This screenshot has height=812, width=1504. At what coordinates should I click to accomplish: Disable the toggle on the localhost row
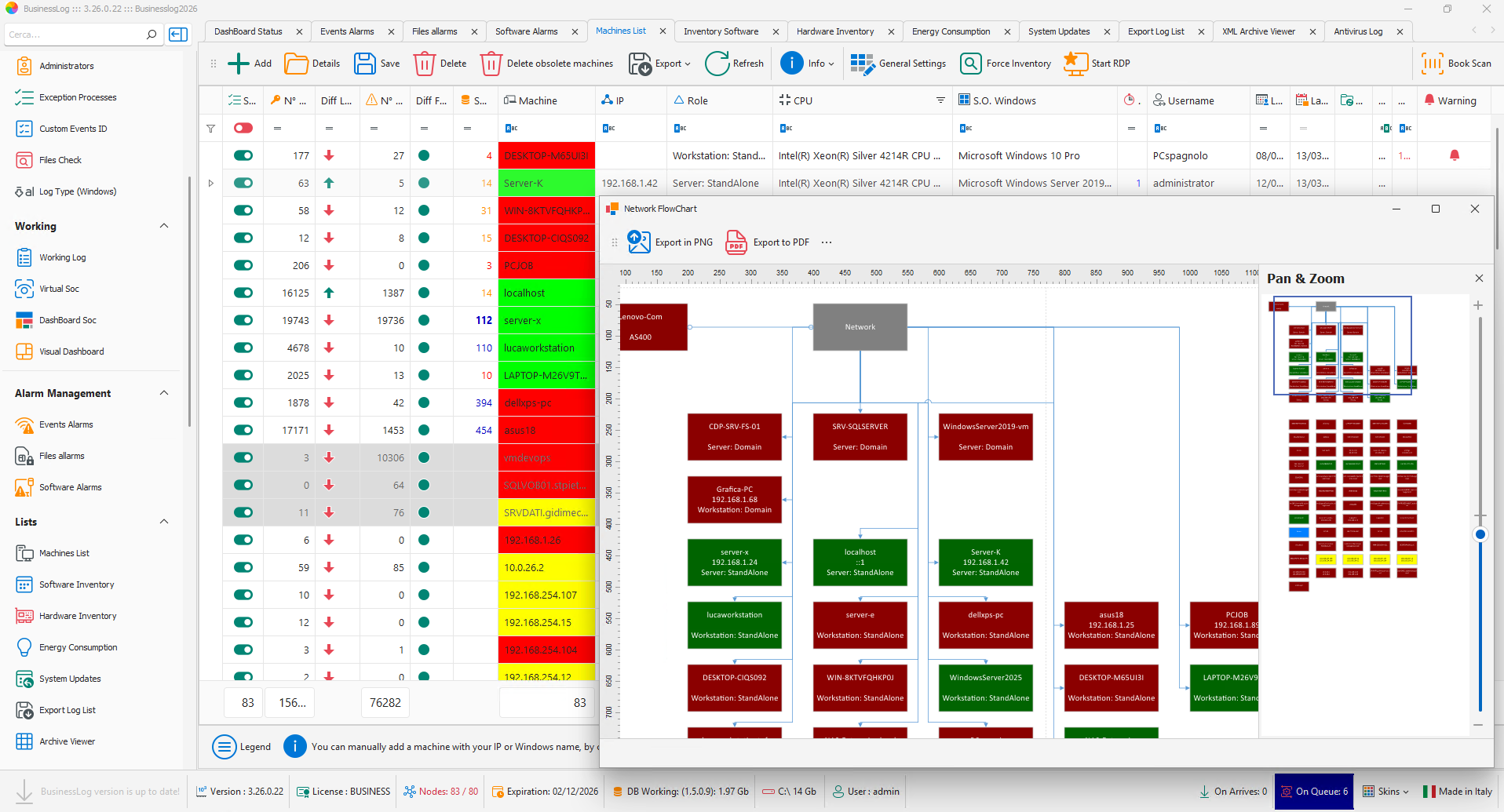pos(243,293)
